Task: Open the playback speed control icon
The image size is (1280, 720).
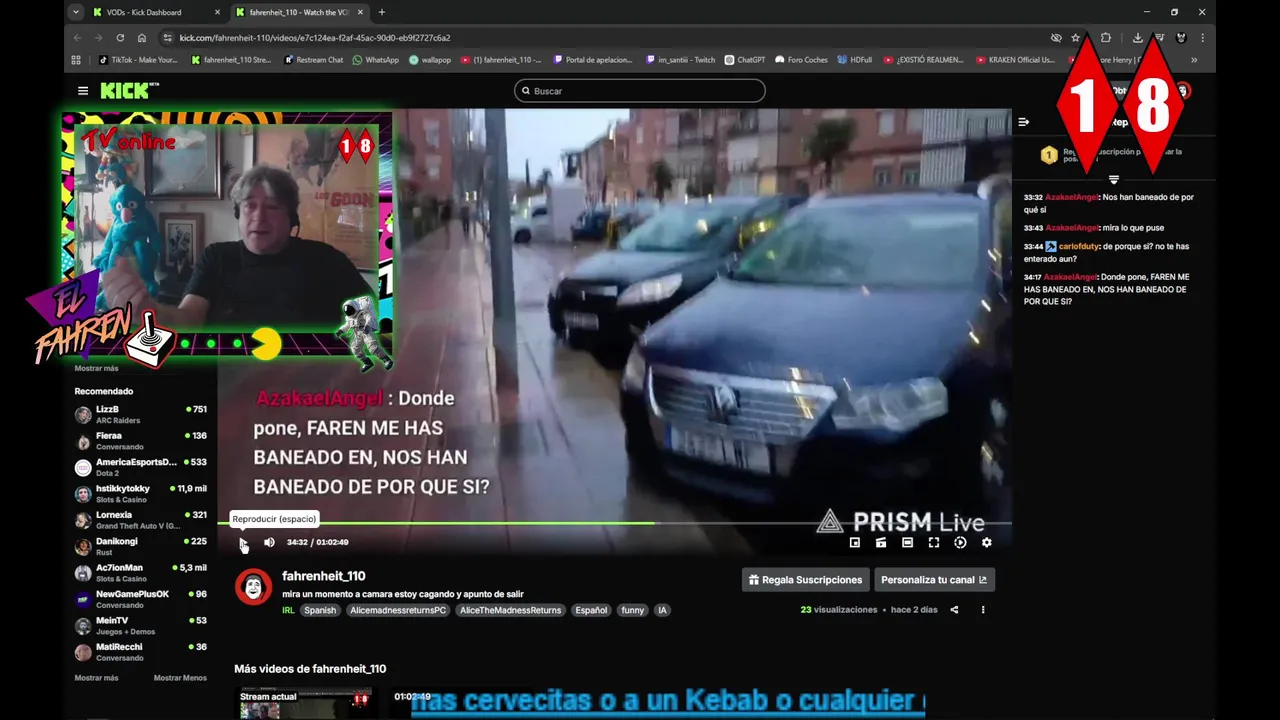Action: pos(960,542)
